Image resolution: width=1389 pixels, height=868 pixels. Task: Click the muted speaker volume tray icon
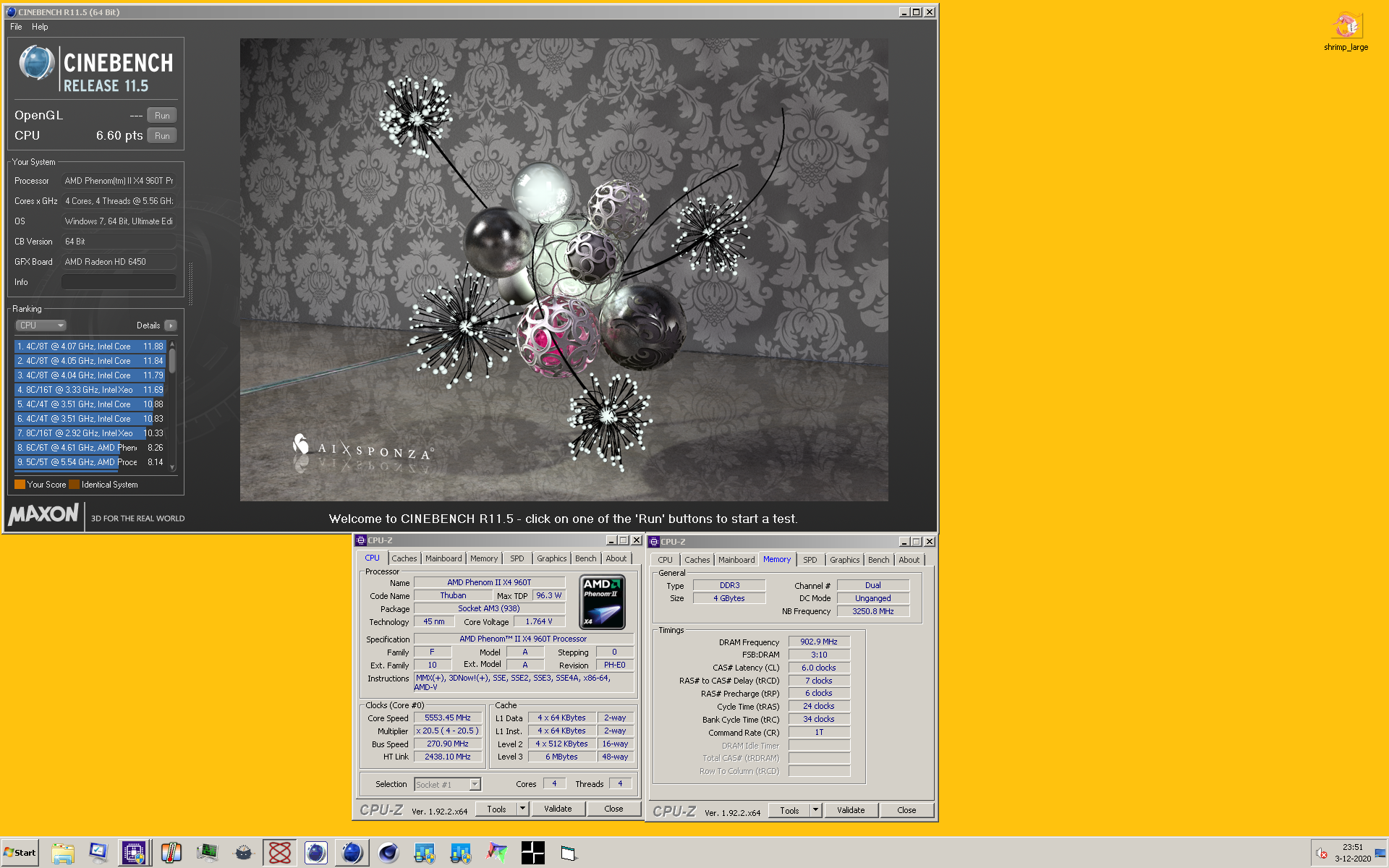pyautogui.click(x=1322, y=853)
